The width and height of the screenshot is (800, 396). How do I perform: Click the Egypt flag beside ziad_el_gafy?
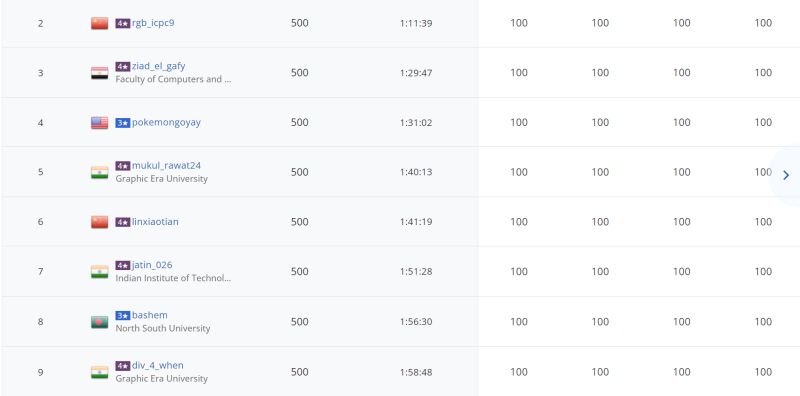(x=99, y=73)
